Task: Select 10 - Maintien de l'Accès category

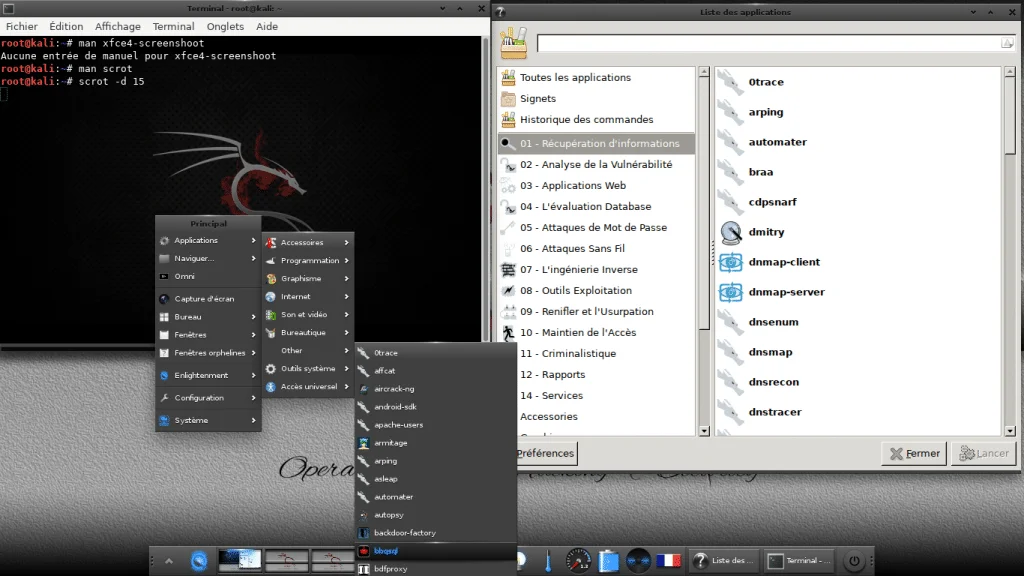Action: (x=597, y=332)
